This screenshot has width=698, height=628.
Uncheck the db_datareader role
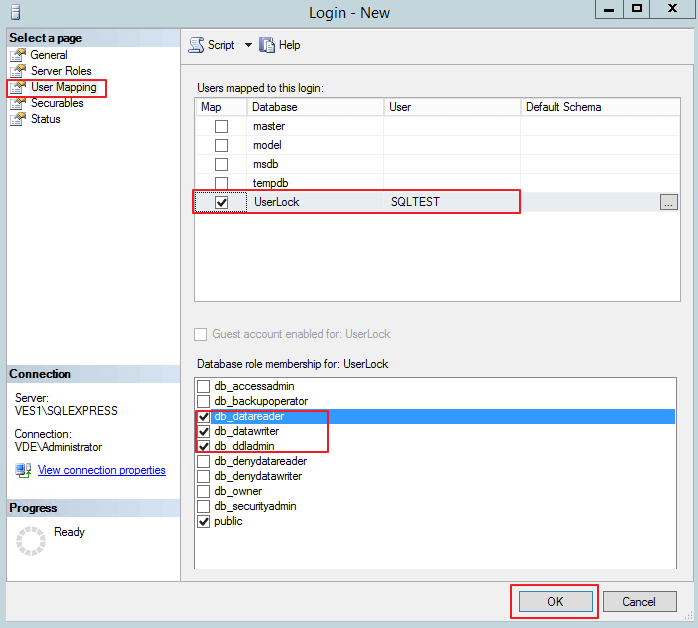pyautogui.click(x=203, y=417)
